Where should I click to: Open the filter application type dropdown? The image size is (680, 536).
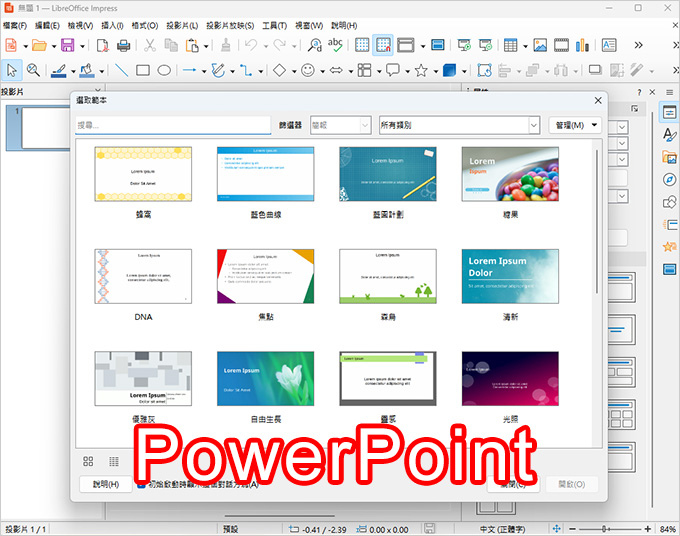340,125
